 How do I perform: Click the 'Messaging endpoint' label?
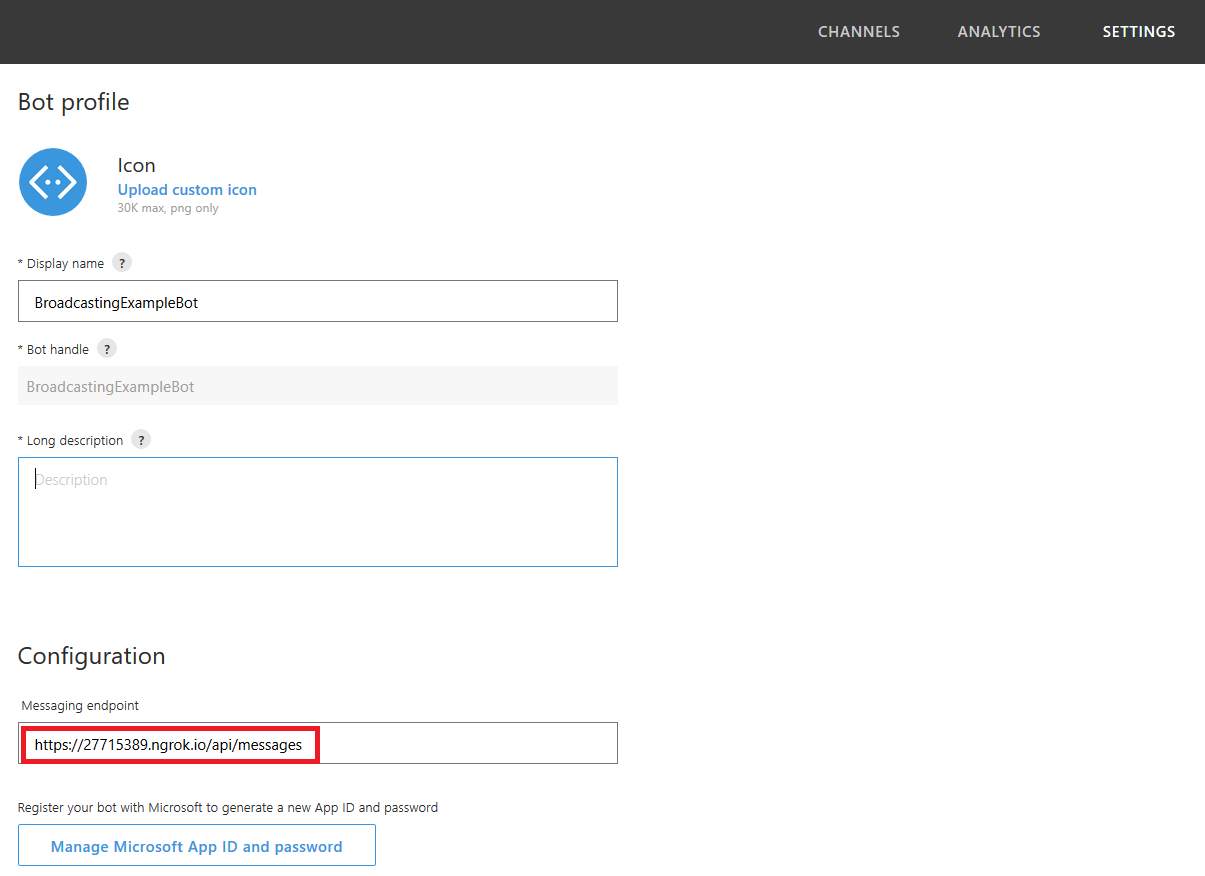pos(80,705)
